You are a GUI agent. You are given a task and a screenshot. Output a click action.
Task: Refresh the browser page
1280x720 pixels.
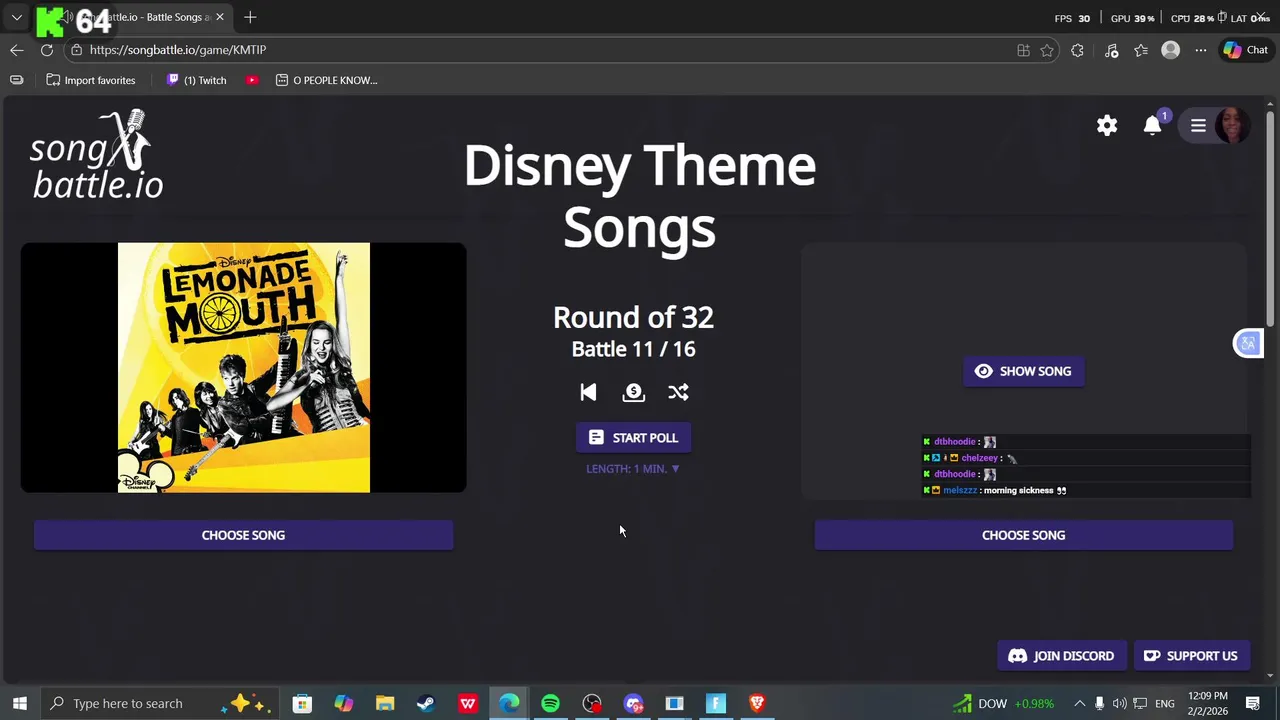coord(47,50)
